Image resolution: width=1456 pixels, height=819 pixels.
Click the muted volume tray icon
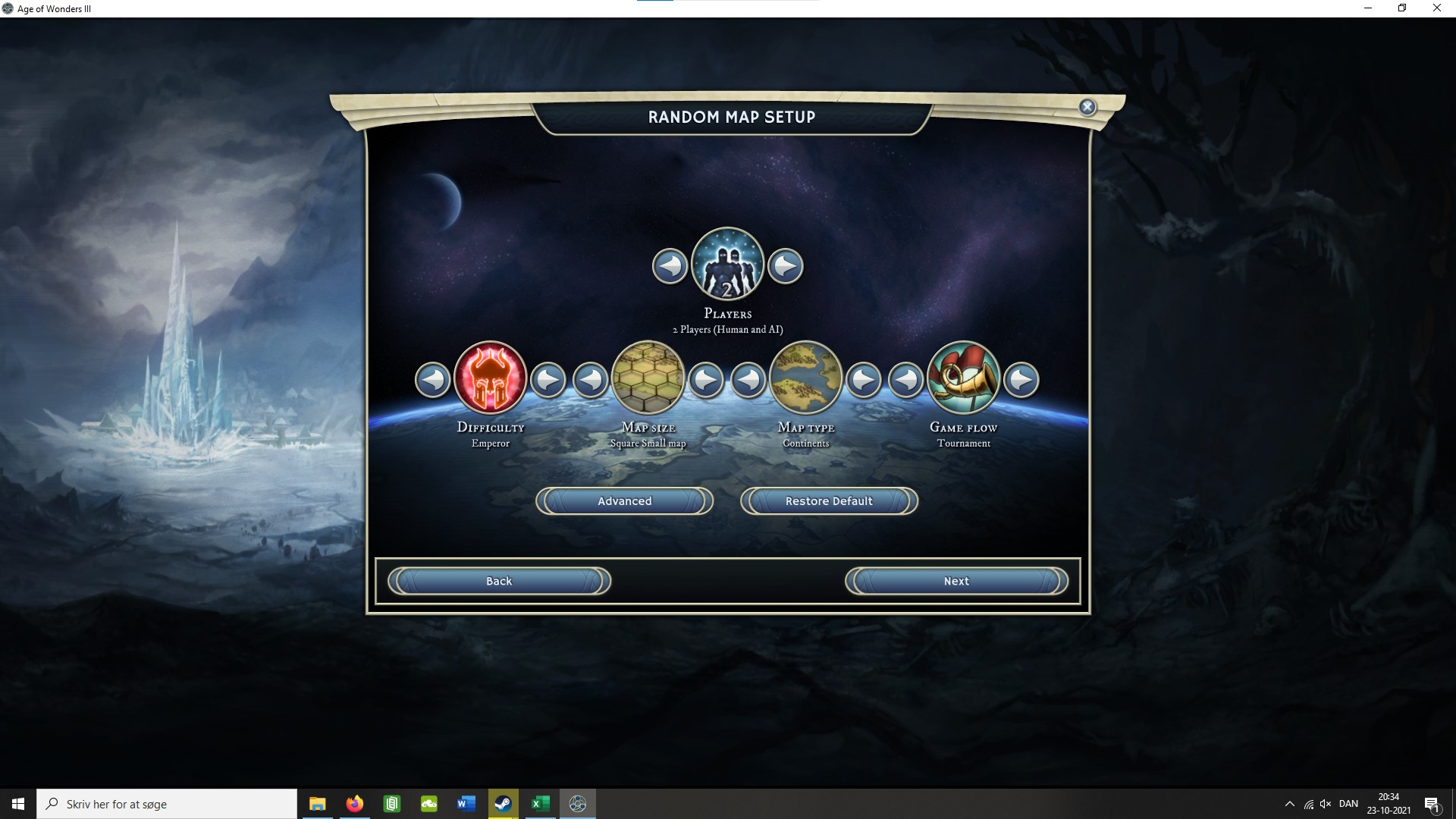coord(1326,804)
